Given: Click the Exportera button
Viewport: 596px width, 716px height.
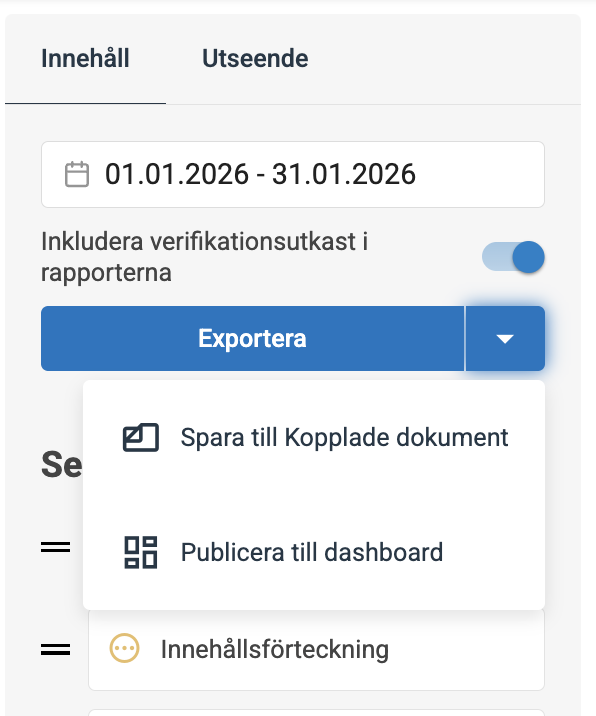Looking at the screenshot, I should [x=253, y=338].
